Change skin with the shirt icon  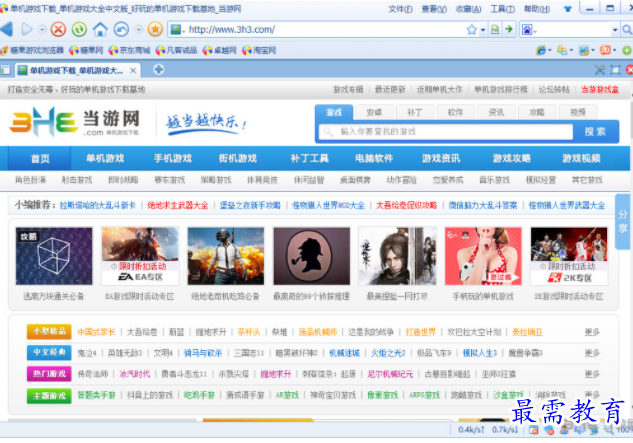(x=567, y=9)
